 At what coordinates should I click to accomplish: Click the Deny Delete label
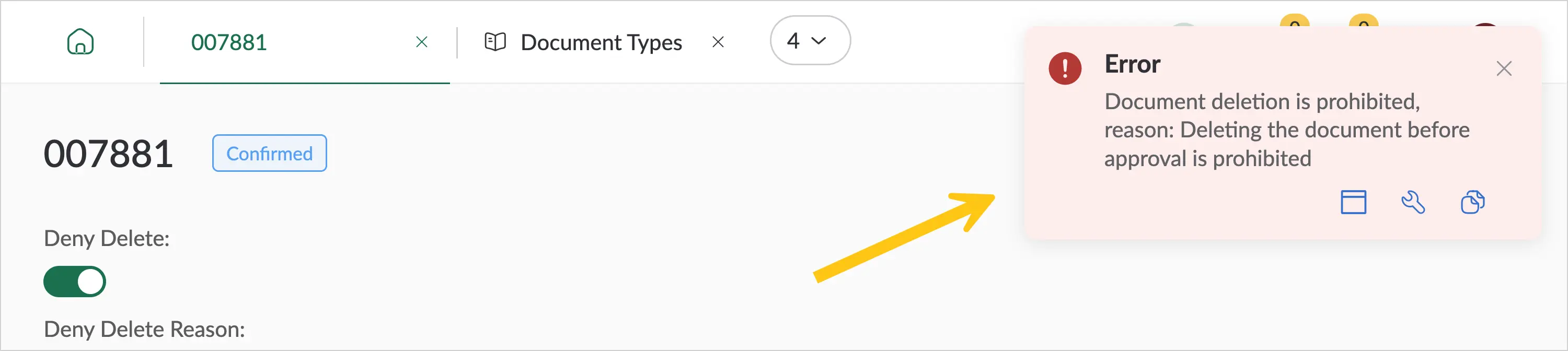[107, 239]
